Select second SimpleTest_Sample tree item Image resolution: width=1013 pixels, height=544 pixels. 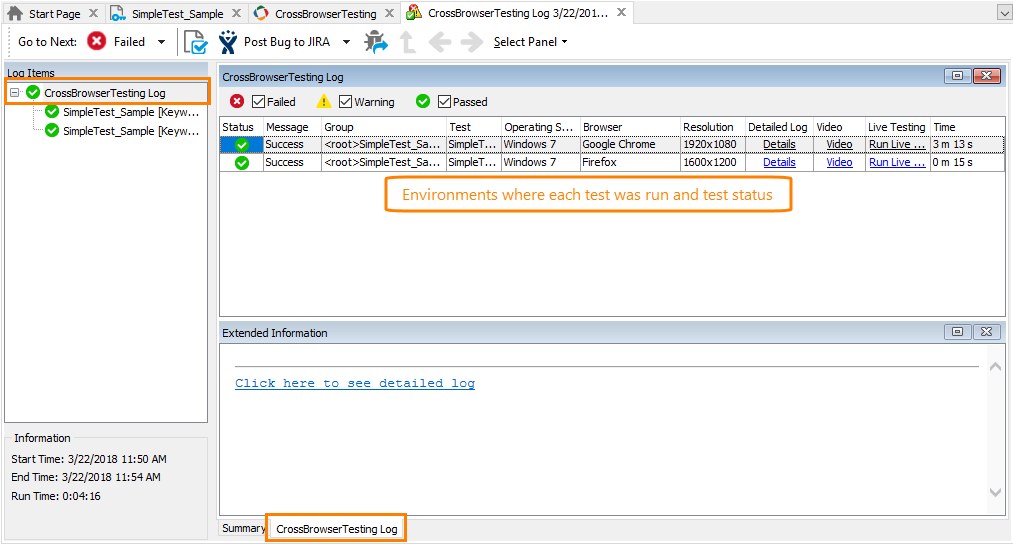coord(131,131)
